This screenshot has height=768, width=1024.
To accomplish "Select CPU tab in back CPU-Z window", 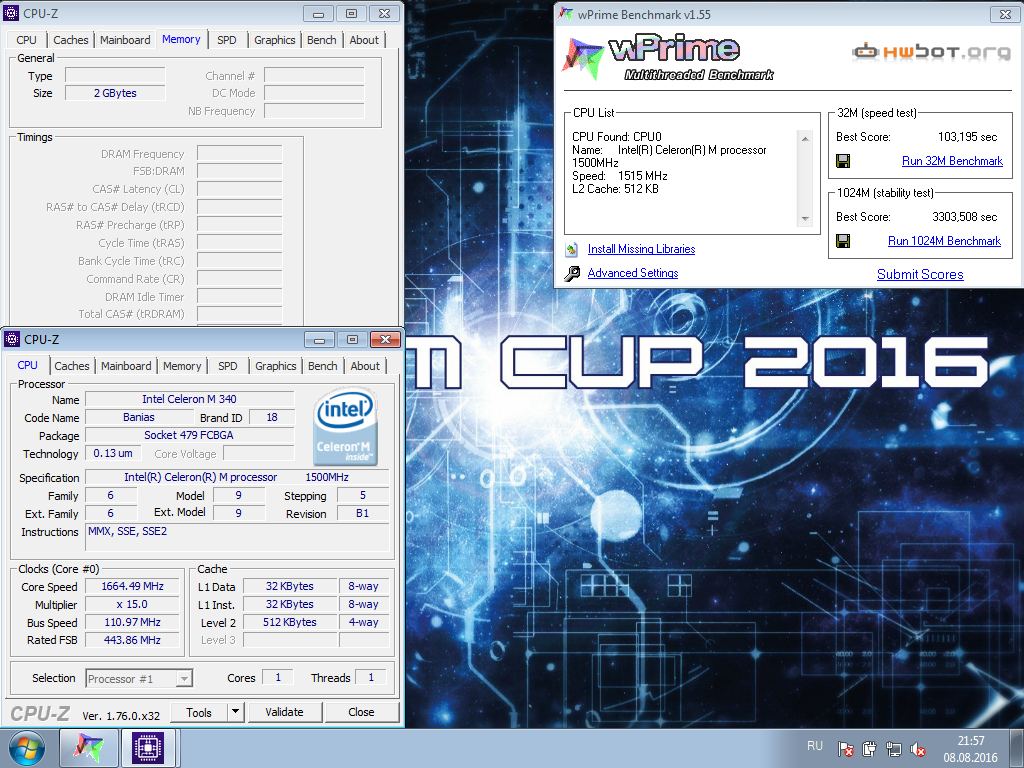I will point(27,40).
